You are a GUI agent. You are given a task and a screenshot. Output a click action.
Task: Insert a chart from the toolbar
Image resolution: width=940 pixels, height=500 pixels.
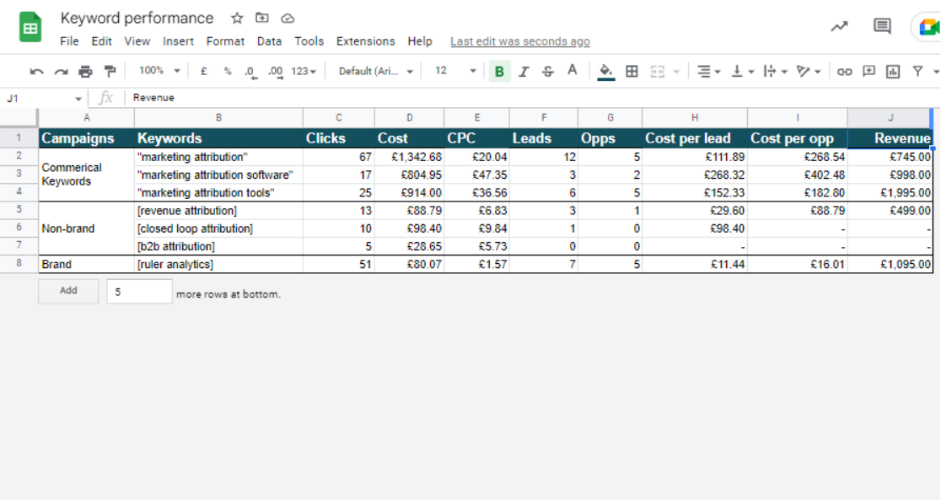click(892, 71)
